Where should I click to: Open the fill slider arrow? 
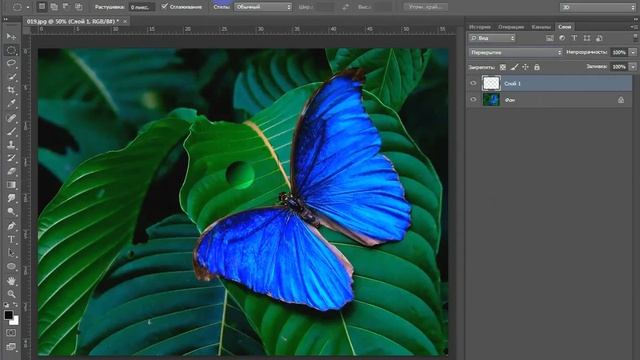633,67
